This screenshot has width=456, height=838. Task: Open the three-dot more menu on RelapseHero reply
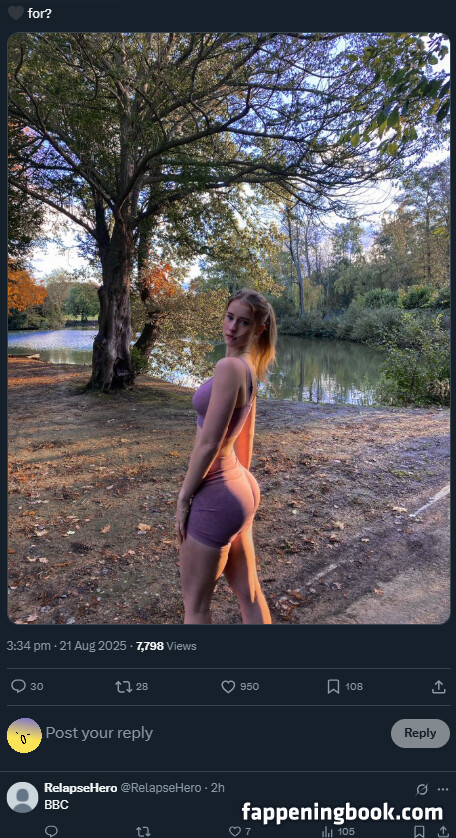[443, 789]
